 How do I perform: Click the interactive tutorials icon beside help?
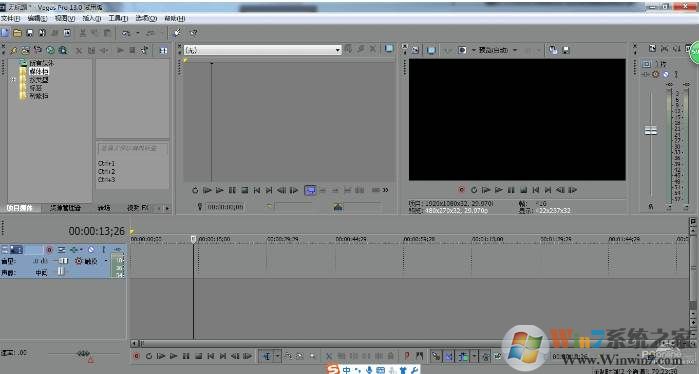pos(177,33)
